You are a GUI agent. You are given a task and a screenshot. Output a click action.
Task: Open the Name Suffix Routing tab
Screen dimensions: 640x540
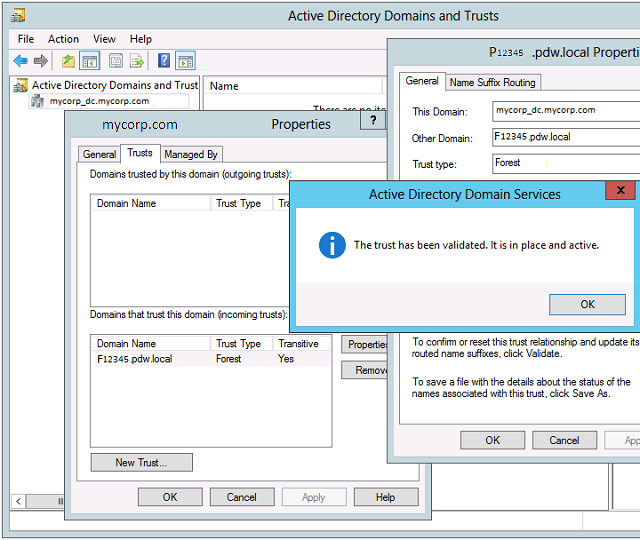tap(493, 82)
